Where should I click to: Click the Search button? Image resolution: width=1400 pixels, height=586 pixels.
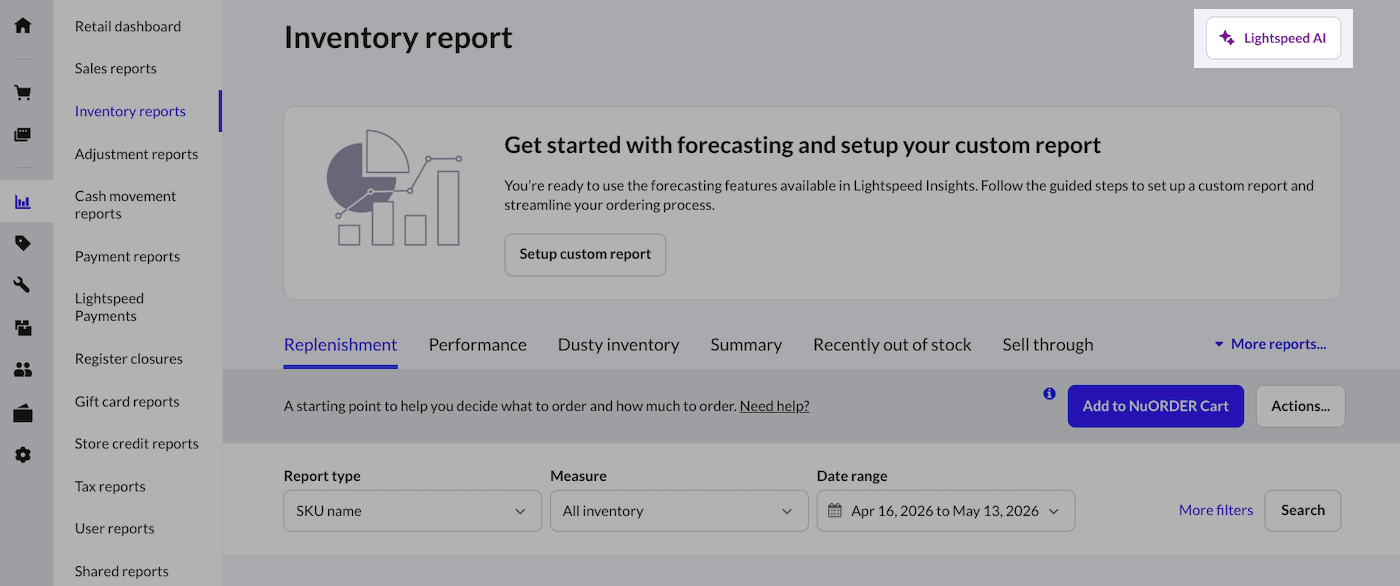click(x=1303, y=510)
